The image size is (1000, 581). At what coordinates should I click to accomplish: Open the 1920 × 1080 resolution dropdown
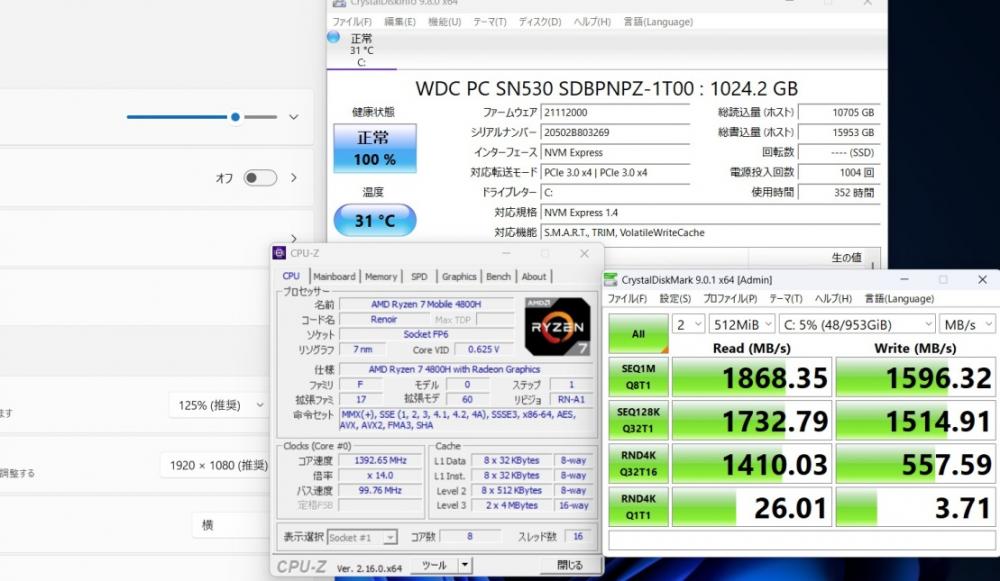[x=217, y=466]
